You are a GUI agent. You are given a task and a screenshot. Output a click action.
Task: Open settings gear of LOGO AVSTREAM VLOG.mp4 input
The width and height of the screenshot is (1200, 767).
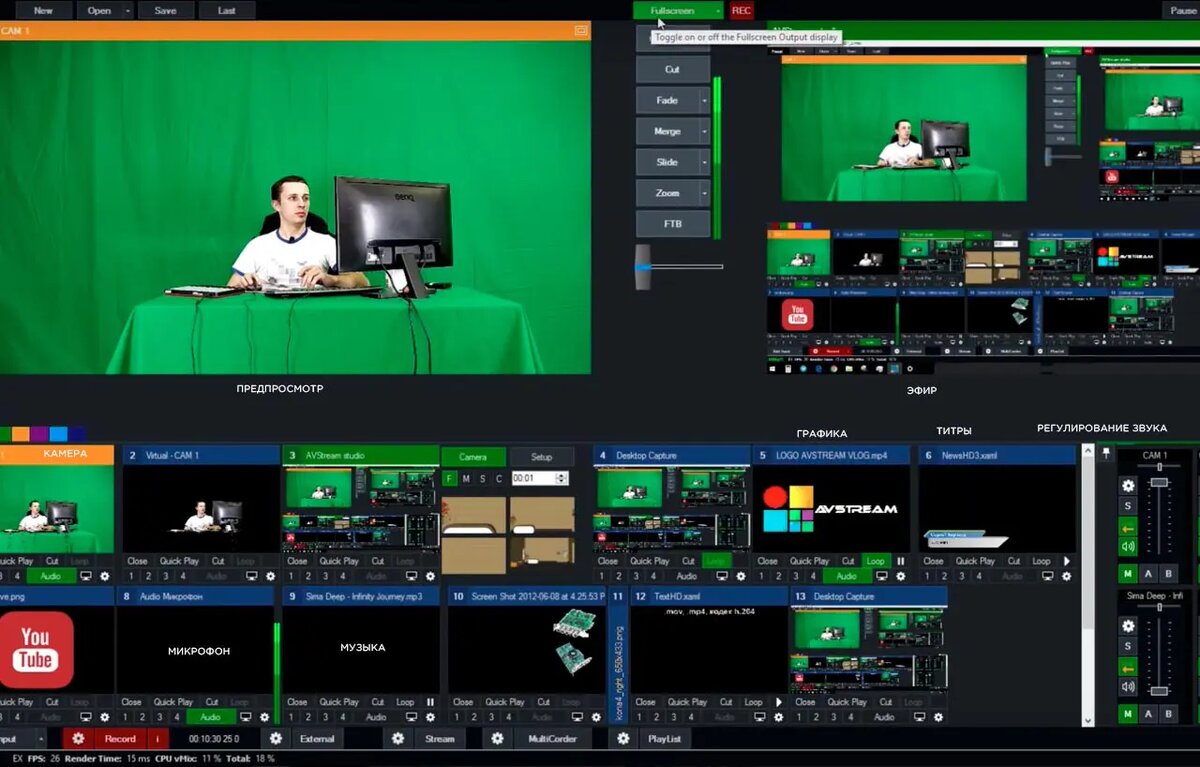[901, 576]
